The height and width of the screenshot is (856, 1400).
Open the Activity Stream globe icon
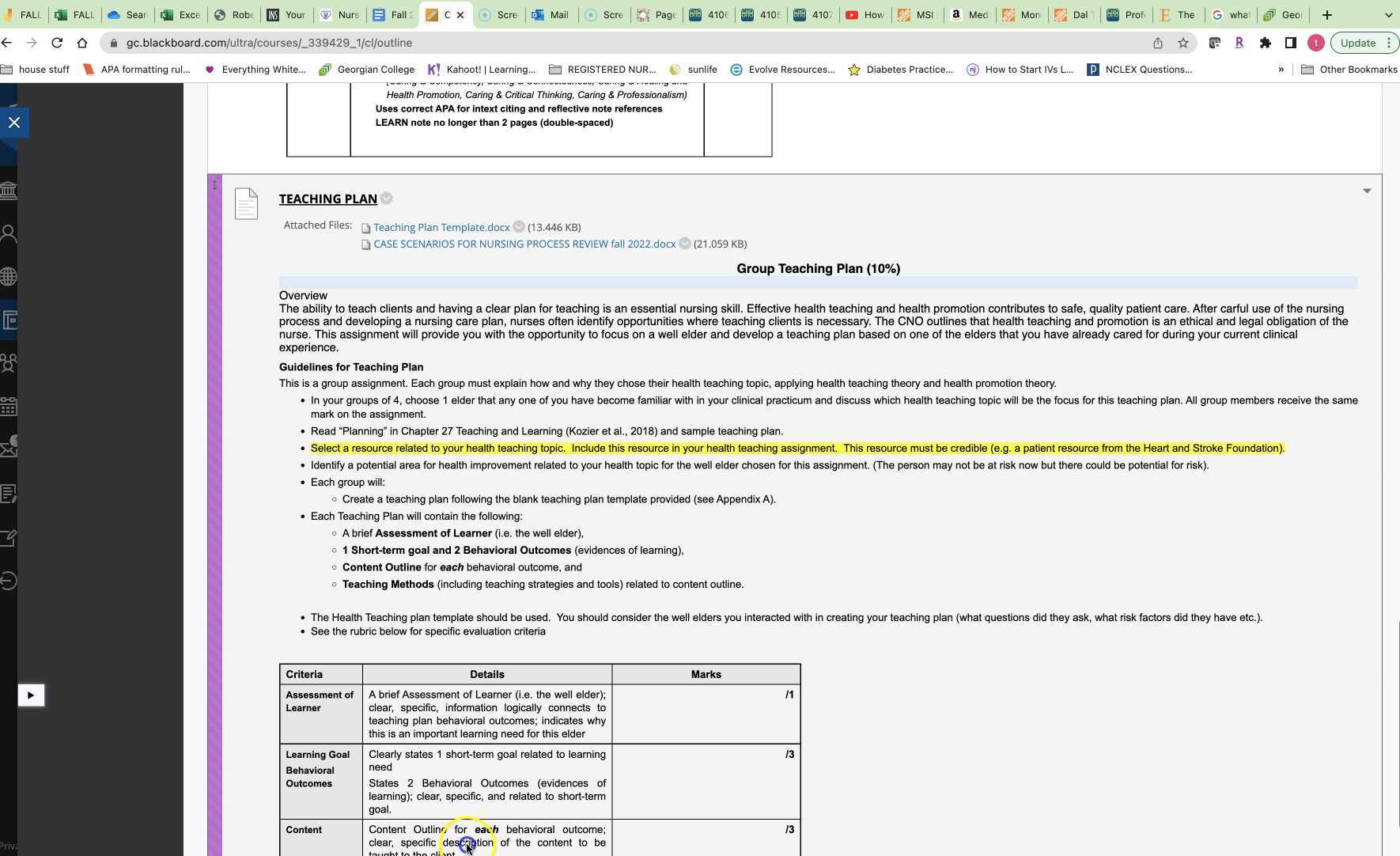point(9,276)
